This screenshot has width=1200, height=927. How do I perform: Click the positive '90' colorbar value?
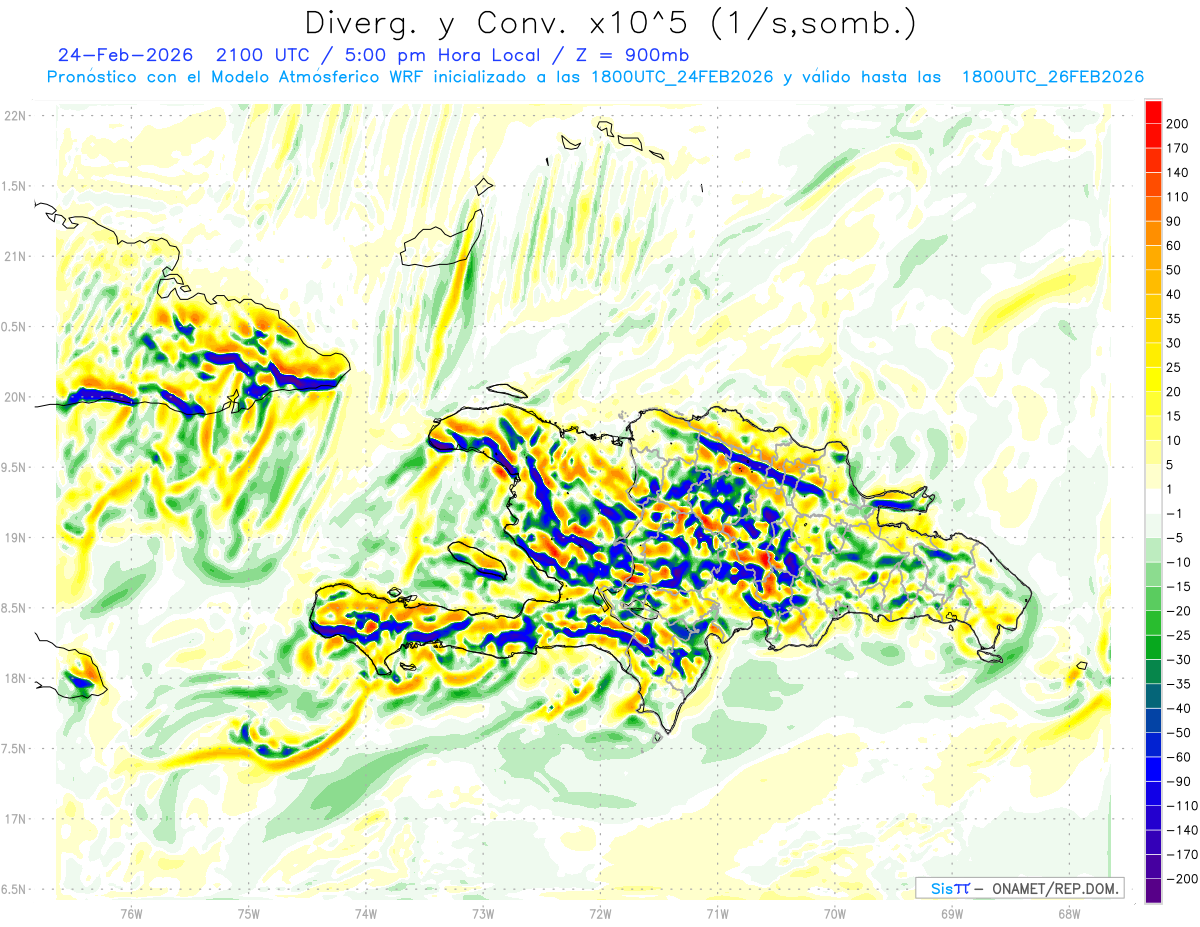click(1173, 221)
